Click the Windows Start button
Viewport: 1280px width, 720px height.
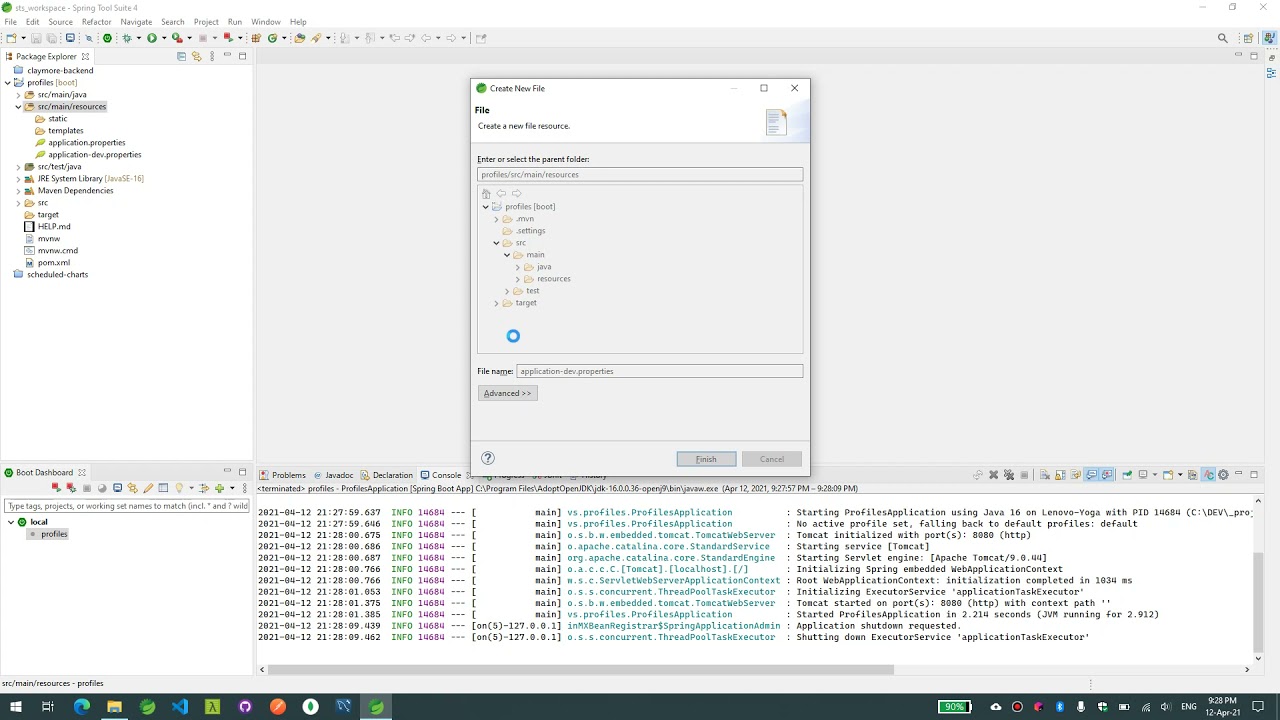click(15, 707)
